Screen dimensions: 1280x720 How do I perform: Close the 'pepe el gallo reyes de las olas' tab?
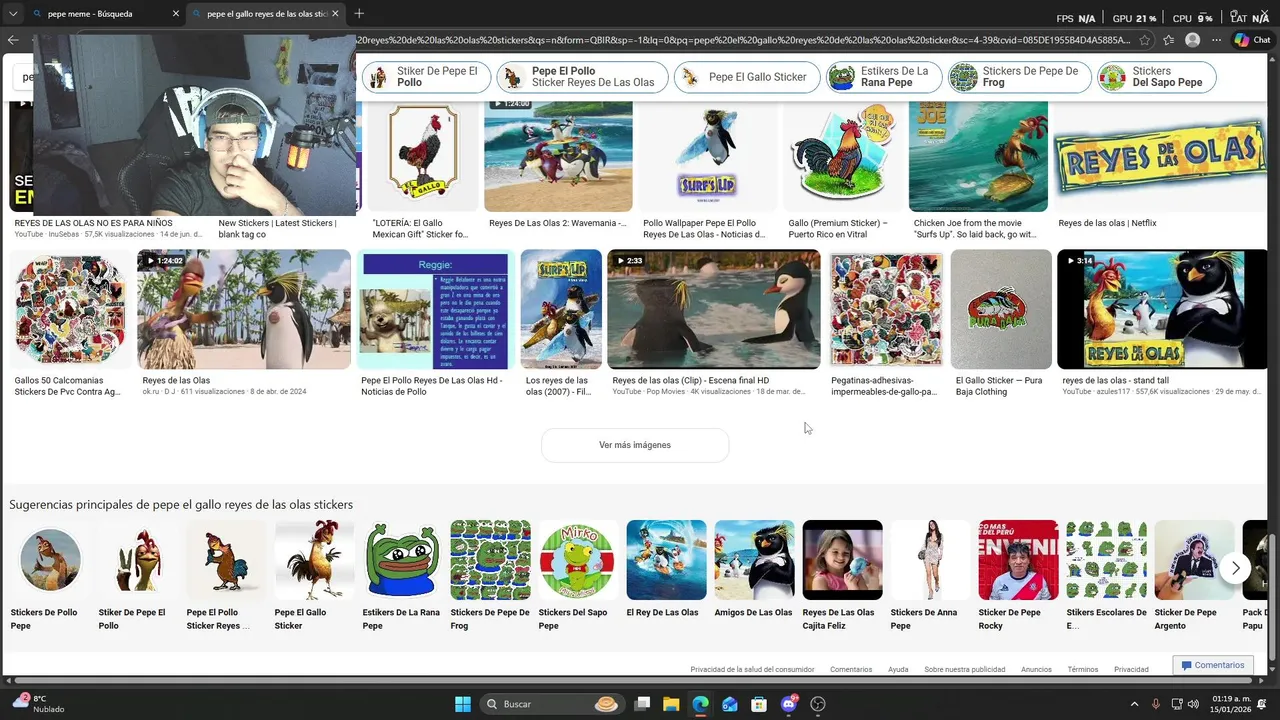(335, 14)
